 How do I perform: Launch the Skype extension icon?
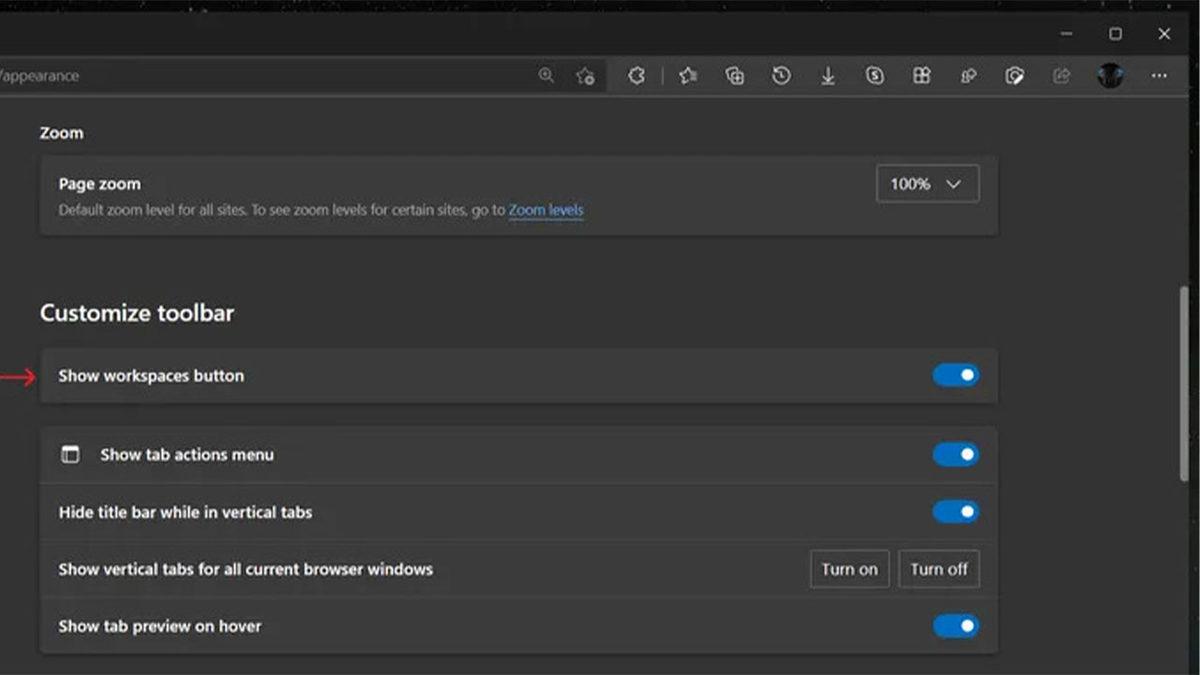point(874,75)
